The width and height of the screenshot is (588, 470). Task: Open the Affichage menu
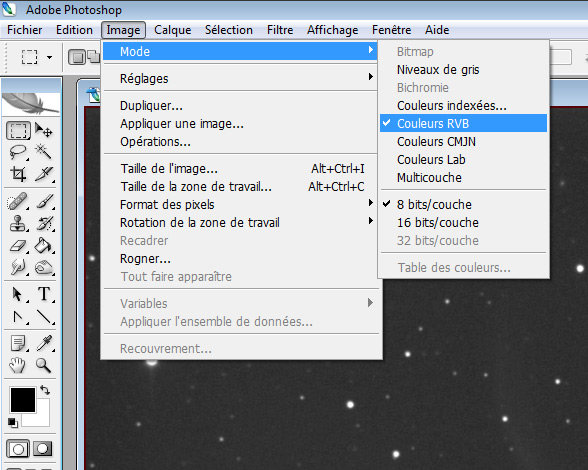(332, 30)
